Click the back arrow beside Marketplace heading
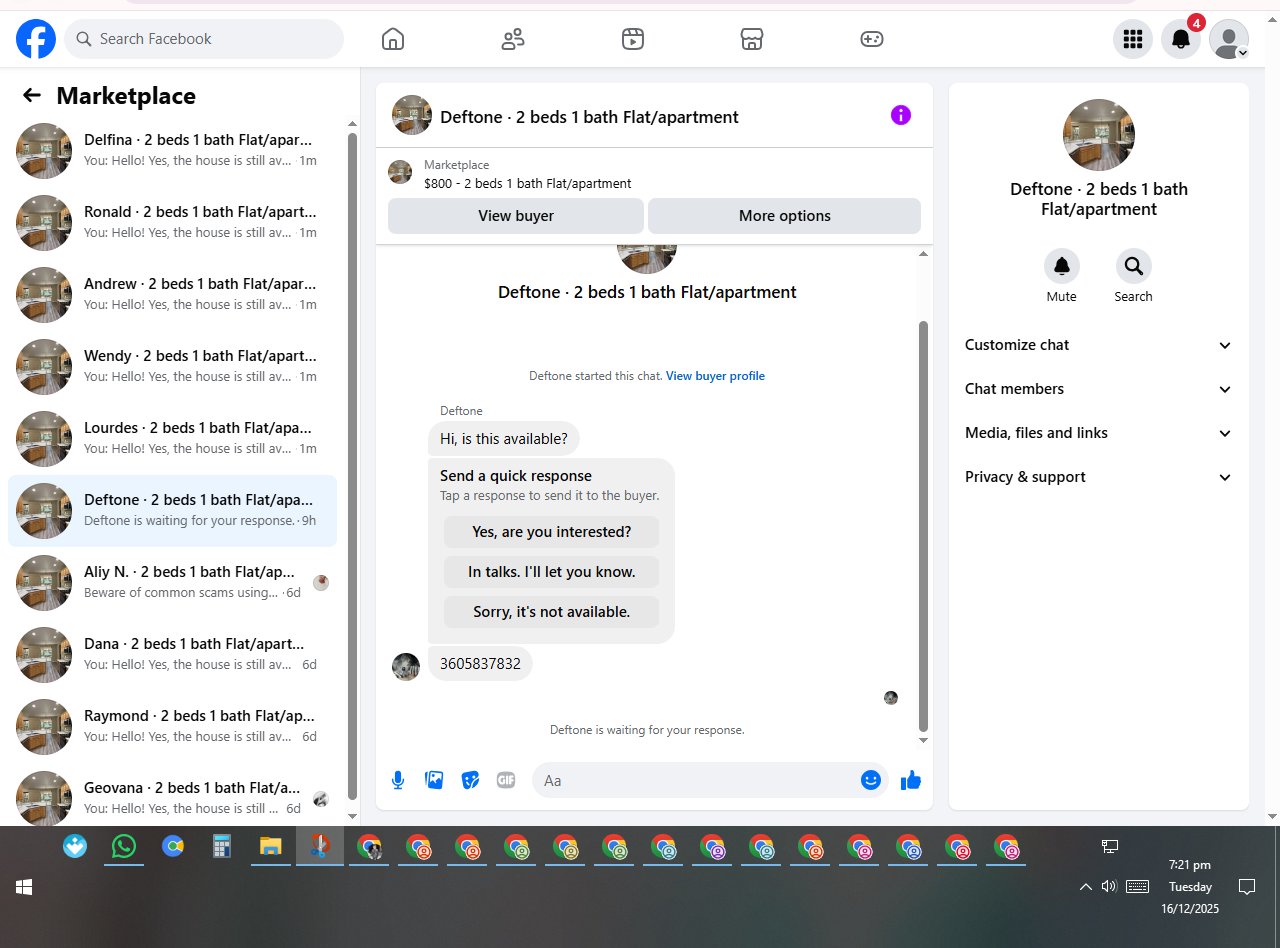This screenshot has height=948, width=1280. click(x=32, y=95)
